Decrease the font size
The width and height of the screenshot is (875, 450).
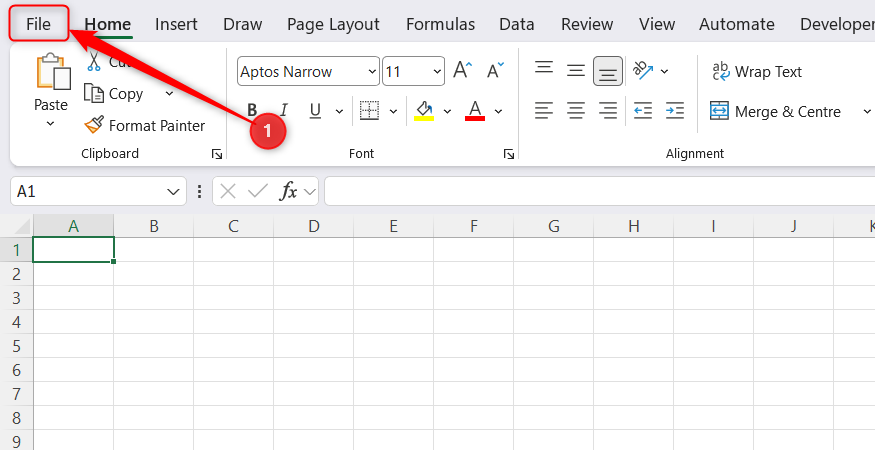click(495, 71)
